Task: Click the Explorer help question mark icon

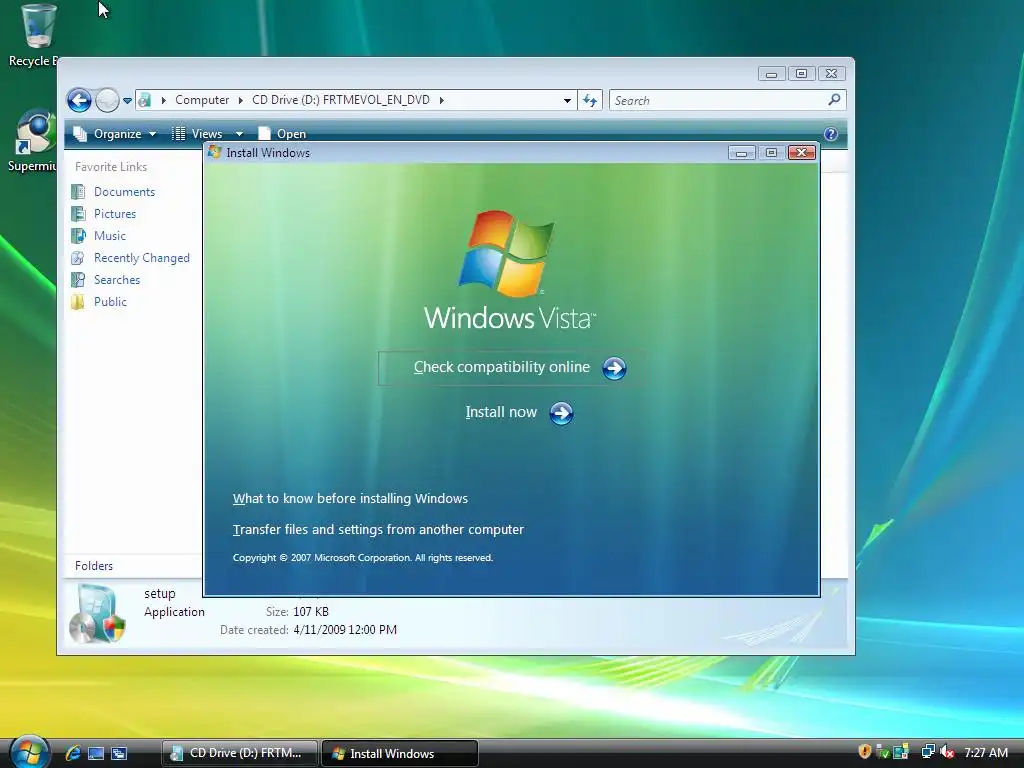Action: click(x=831, y=134)
